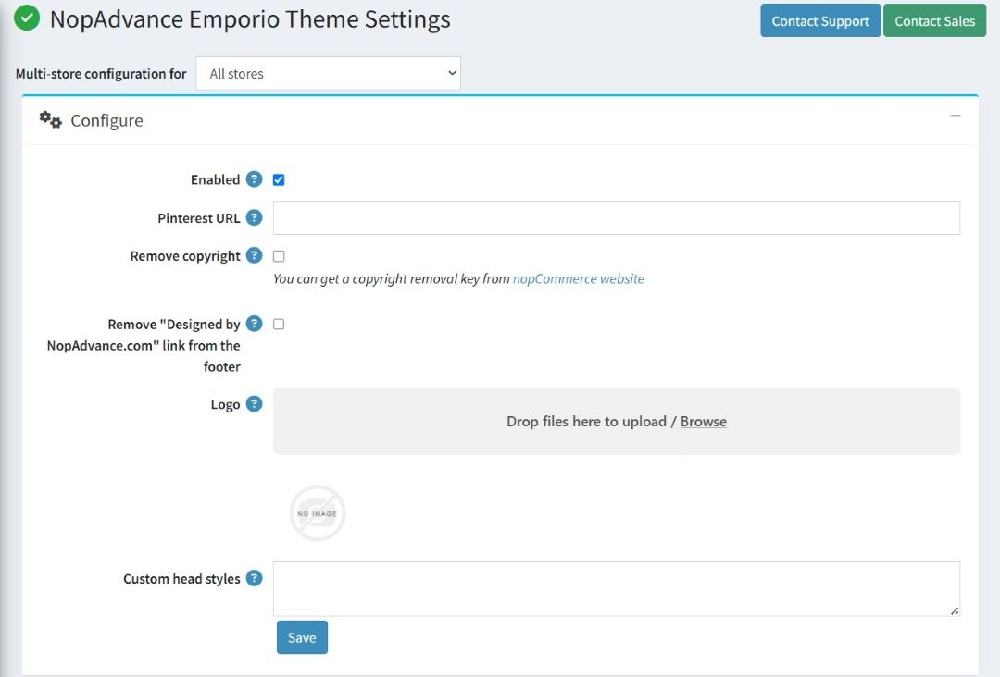The width and height of the screenshot is (1000, 677).
Task: Click the help icon beside Pinterest URL
Action: click(x=254, y=218)
